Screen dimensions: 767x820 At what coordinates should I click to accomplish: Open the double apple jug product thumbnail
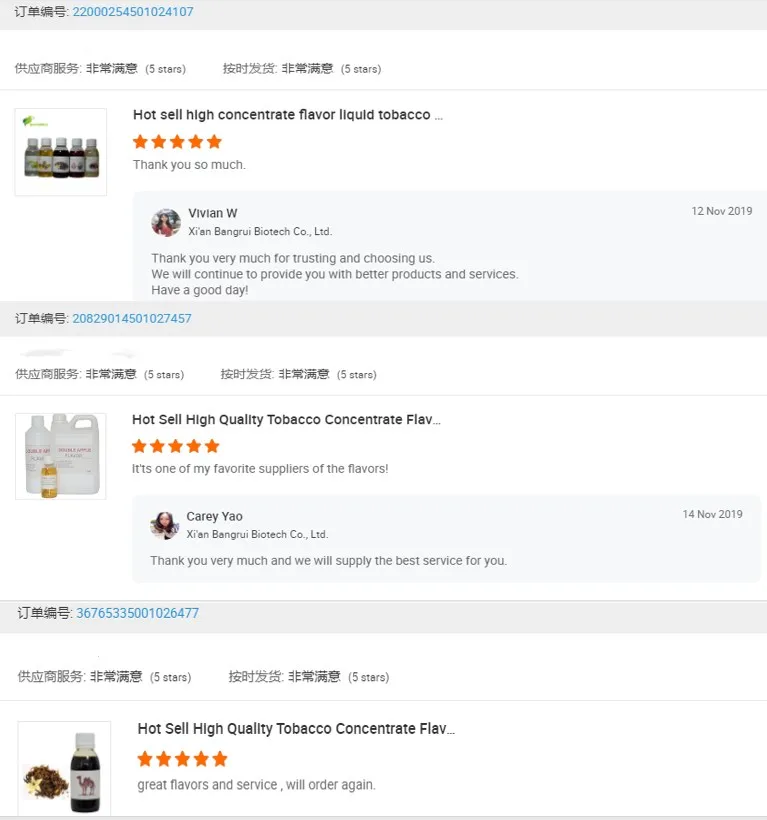coord(61,456)
